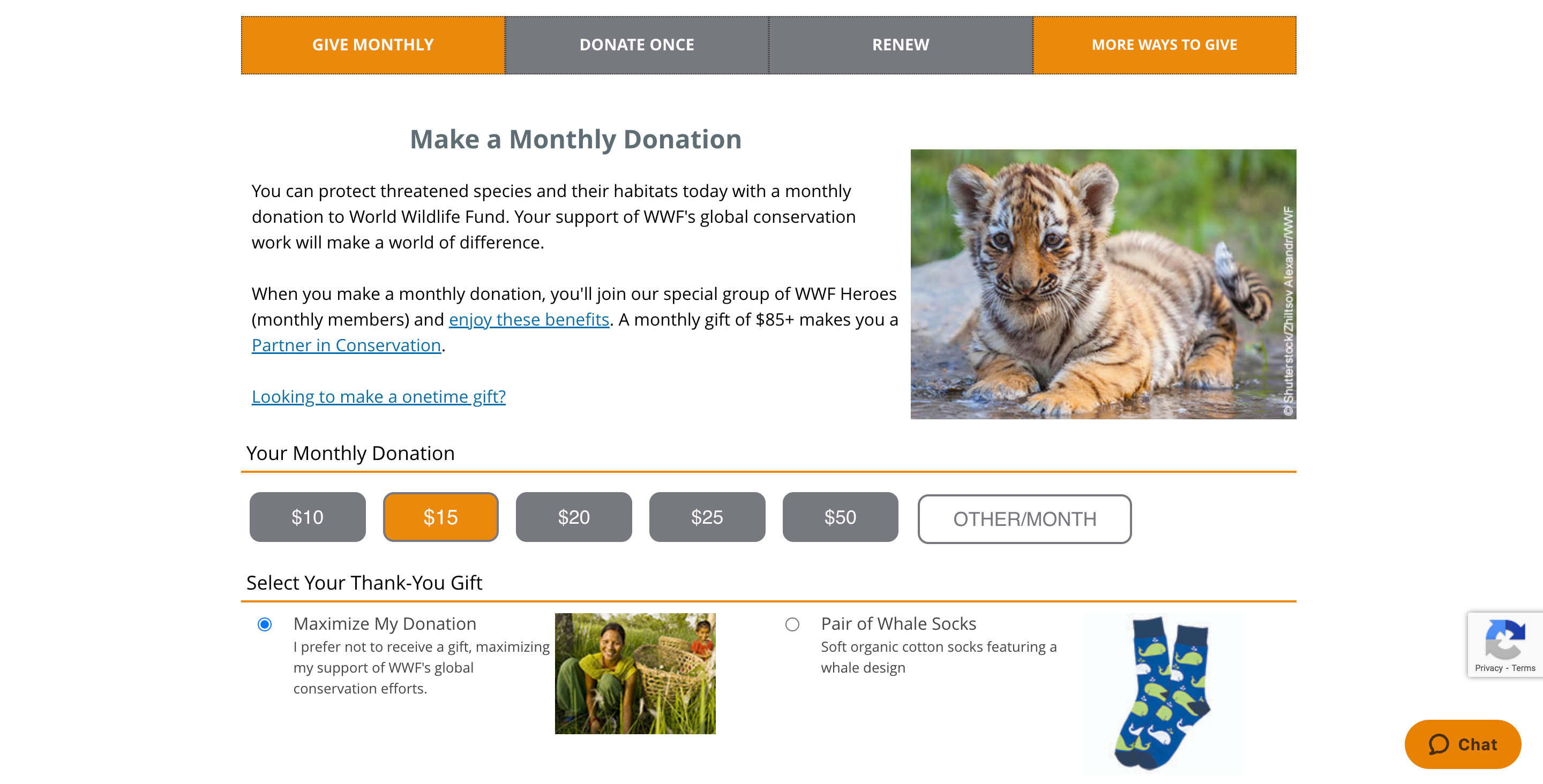Screen dimensions: 1543x784
Task: Select $10 monthly donation amount
Action: 307,517
